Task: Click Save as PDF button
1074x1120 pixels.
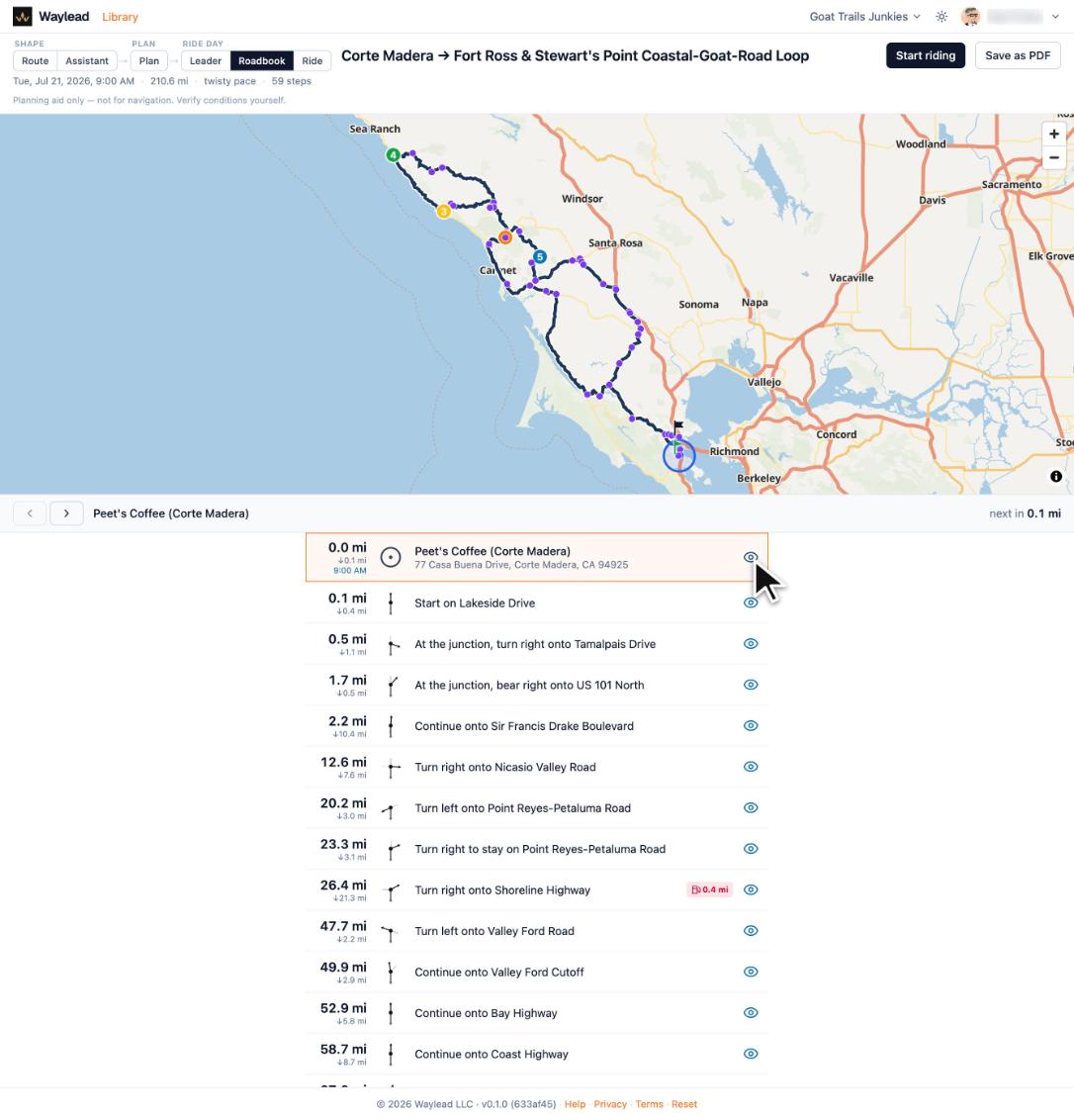Action: pos(1018,55)
